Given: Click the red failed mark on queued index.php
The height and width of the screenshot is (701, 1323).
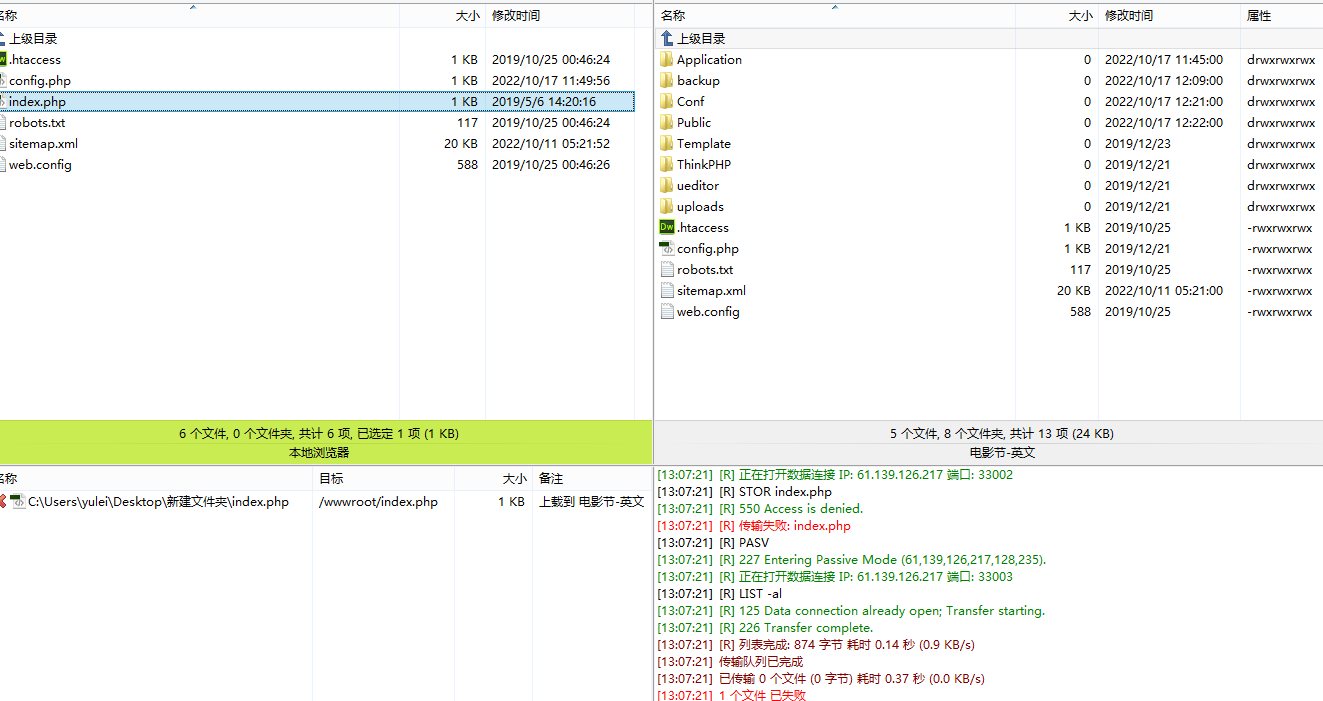Looking at the screenshot, I should pos(3,502).
